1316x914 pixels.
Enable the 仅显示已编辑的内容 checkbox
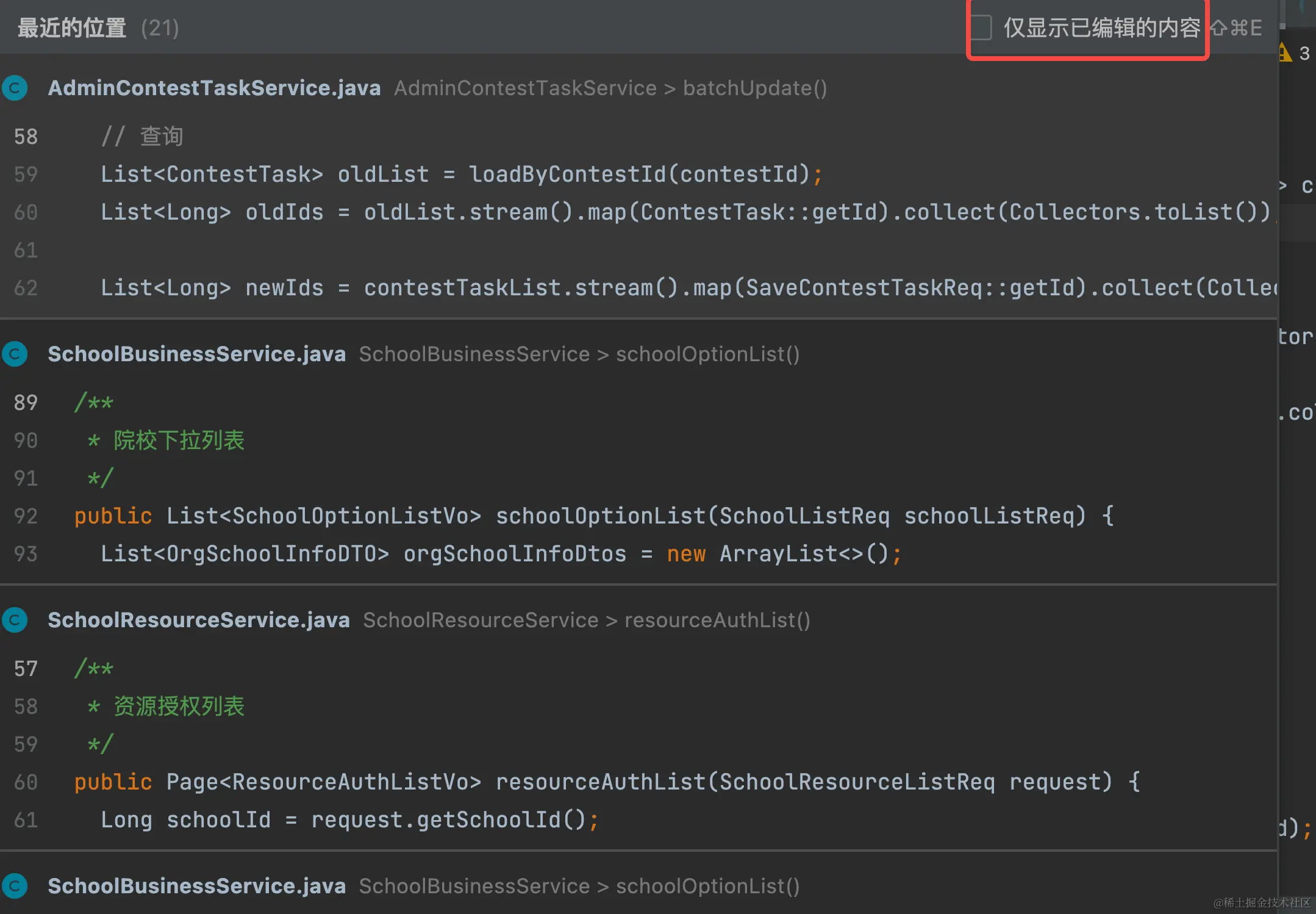pos(981,28)
